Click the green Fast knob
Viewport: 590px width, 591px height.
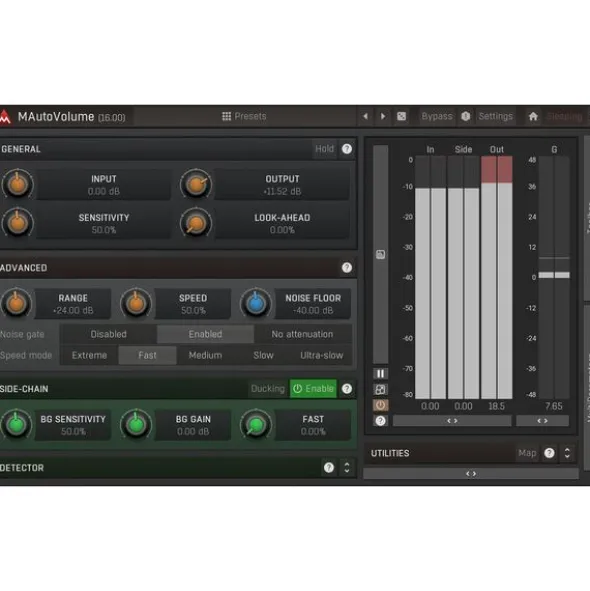[x=256, y=424]
